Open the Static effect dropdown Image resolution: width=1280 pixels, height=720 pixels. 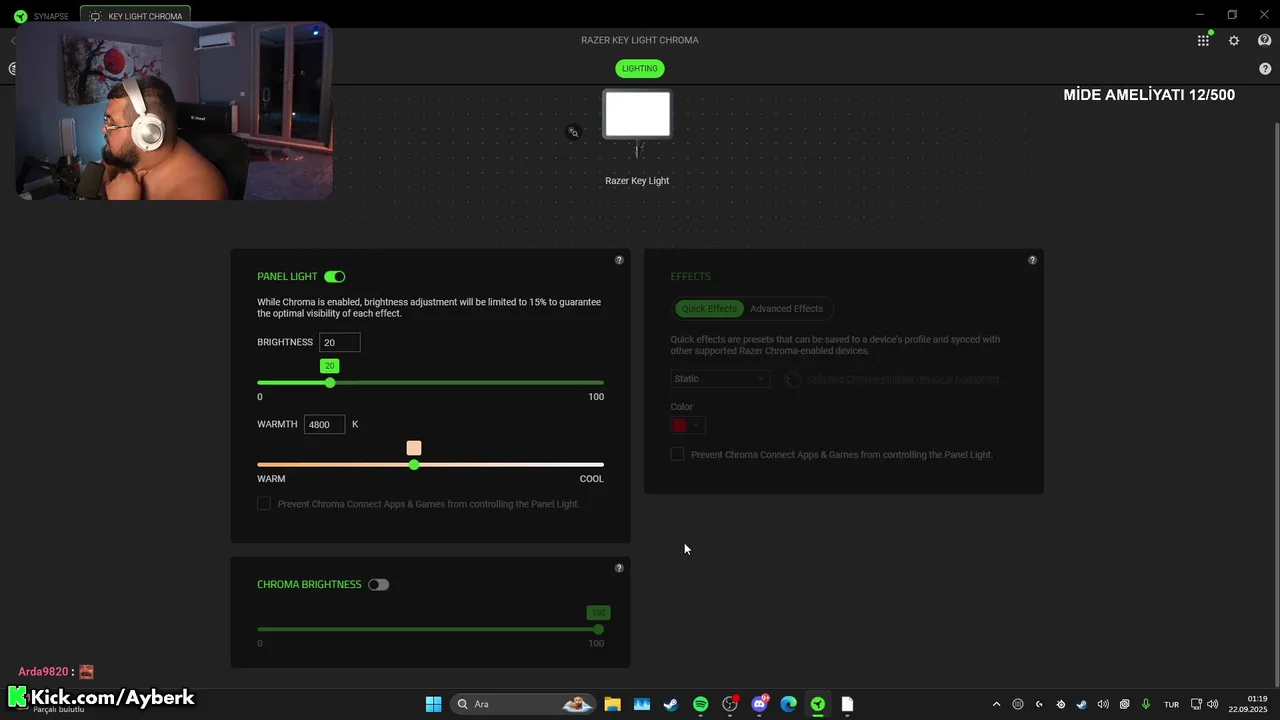coord(721,378)
